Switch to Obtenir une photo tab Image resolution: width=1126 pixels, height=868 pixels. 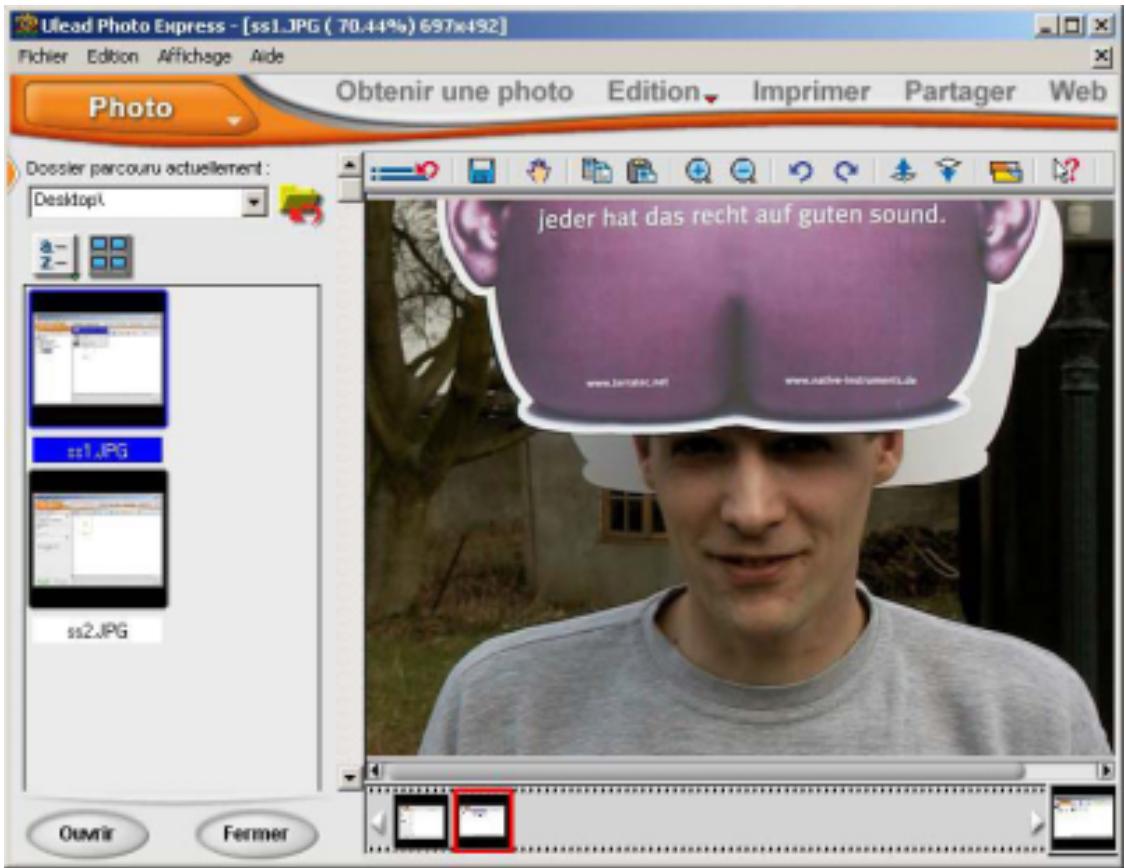(x=454, y=91)
